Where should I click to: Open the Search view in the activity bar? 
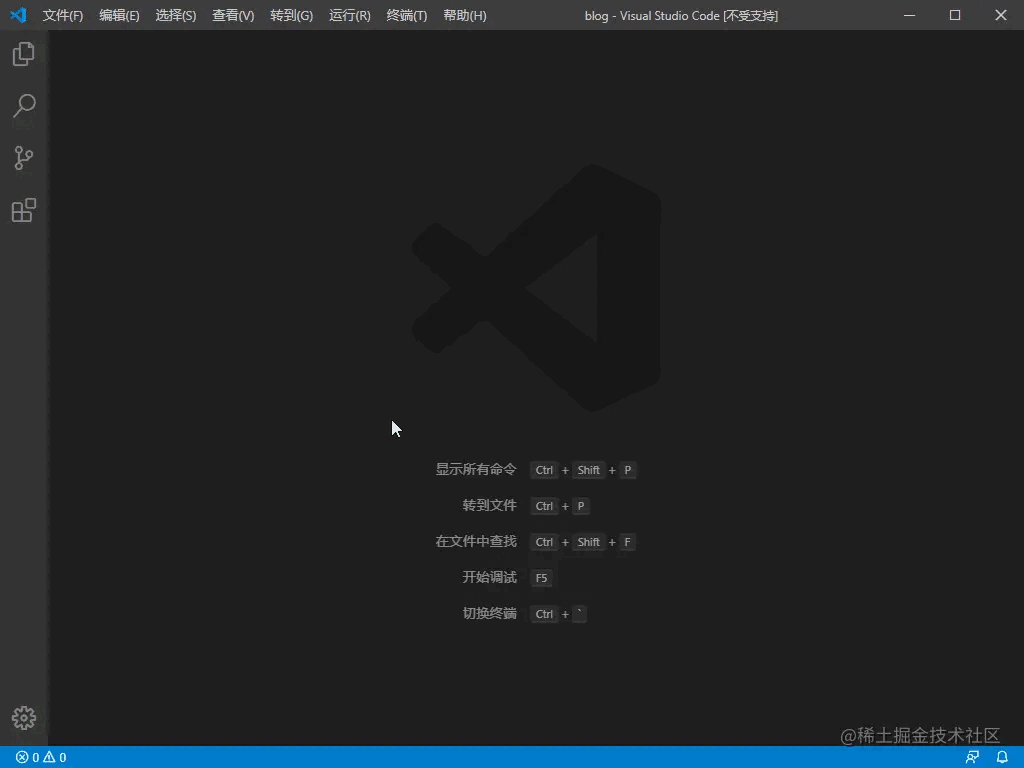pos(23,106)
